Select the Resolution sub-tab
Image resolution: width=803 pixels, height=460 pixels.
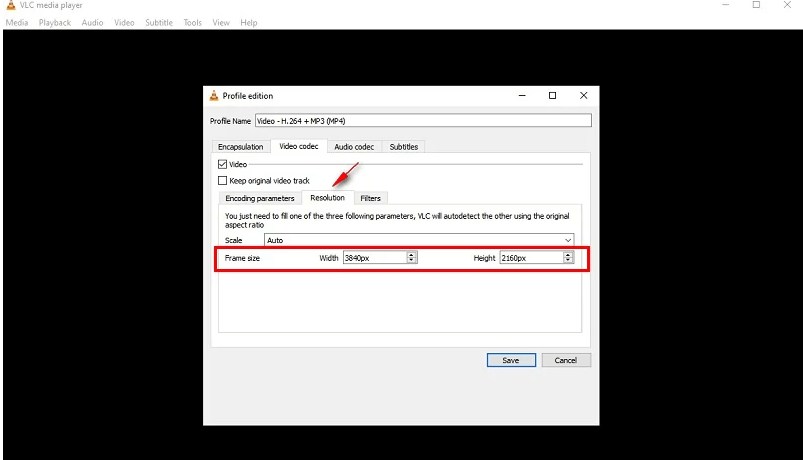[x=327, y=198]
